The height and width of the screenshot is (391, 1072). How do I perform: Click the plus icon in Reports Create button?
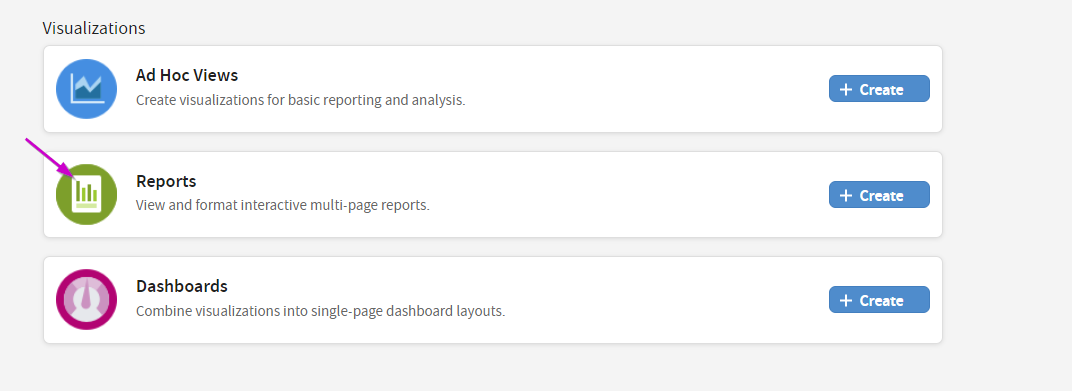click(846, 196)
